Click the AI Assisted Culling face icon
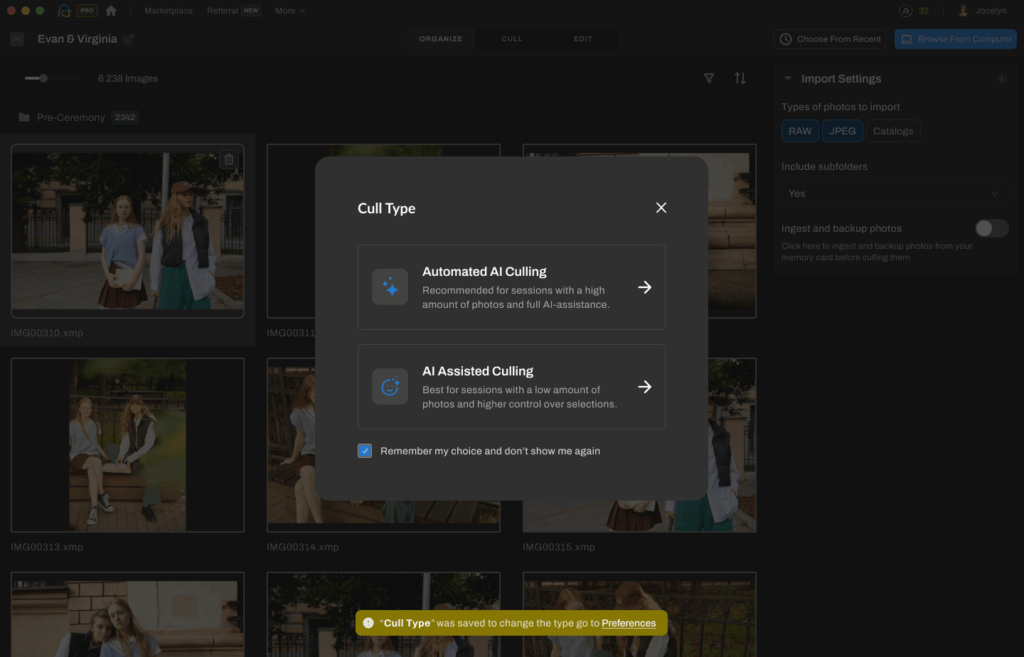 pyautogui.click(x=390, y=387)
